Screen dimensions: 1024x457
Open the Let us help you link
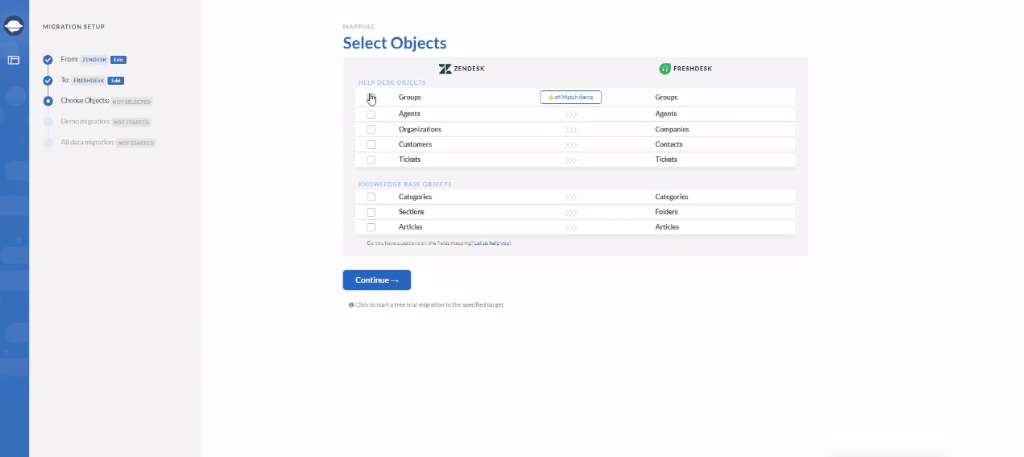pos(492,243)
